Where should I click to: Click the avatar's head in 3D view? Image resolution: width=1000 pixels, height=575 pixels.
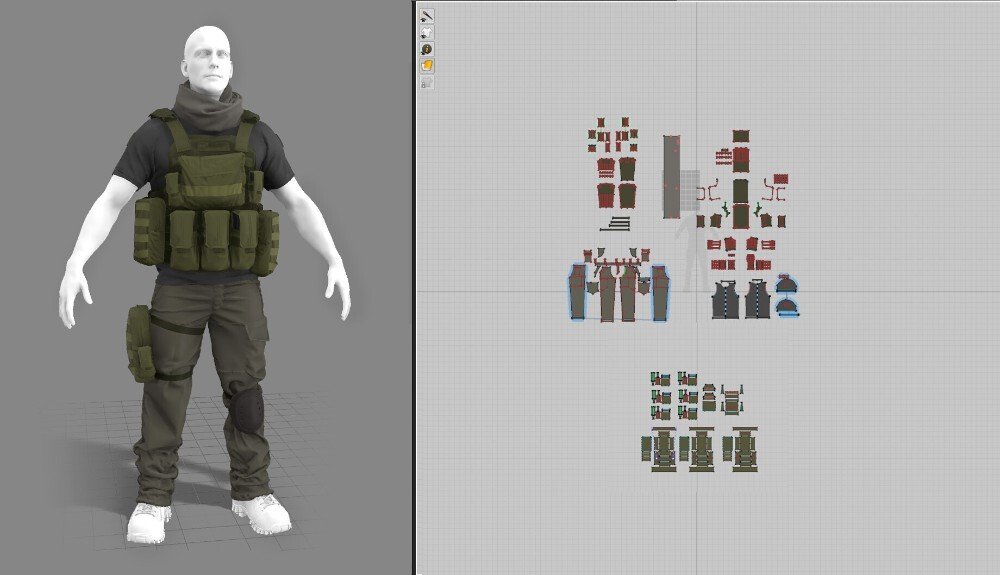(x=212, y=58)
